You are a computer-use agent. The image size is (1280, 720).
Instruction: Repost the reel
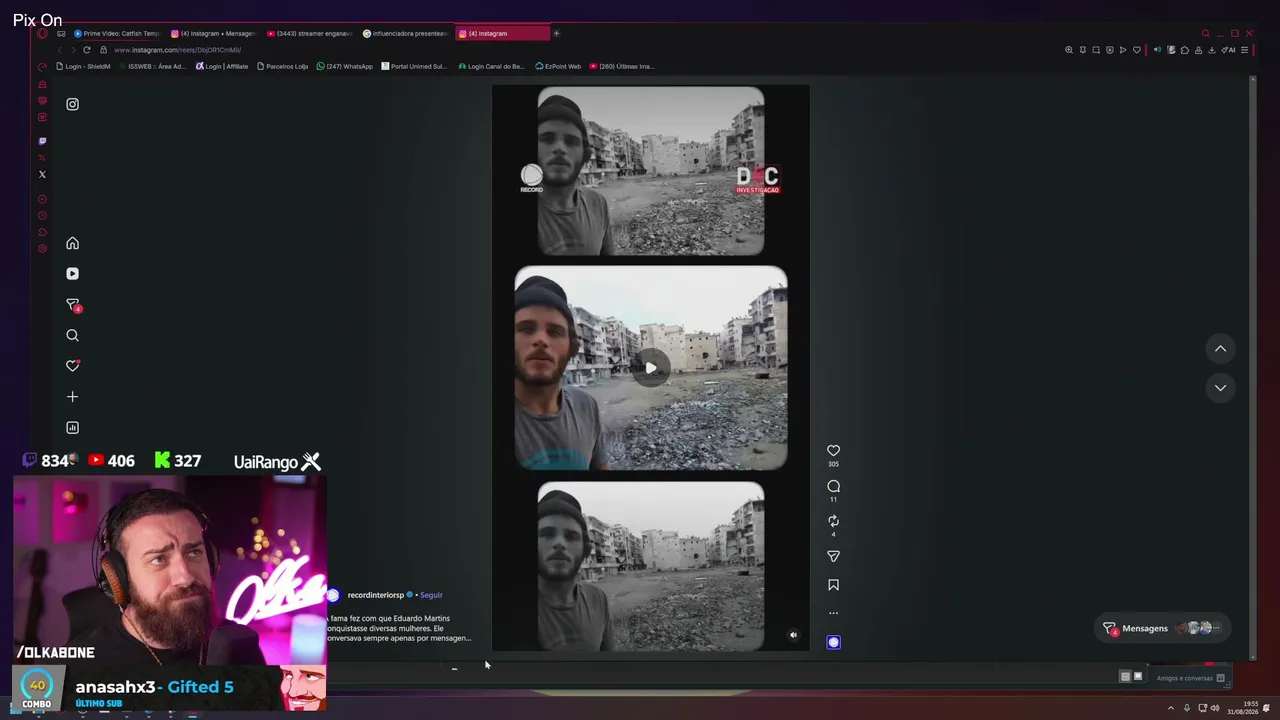(833, 521)
